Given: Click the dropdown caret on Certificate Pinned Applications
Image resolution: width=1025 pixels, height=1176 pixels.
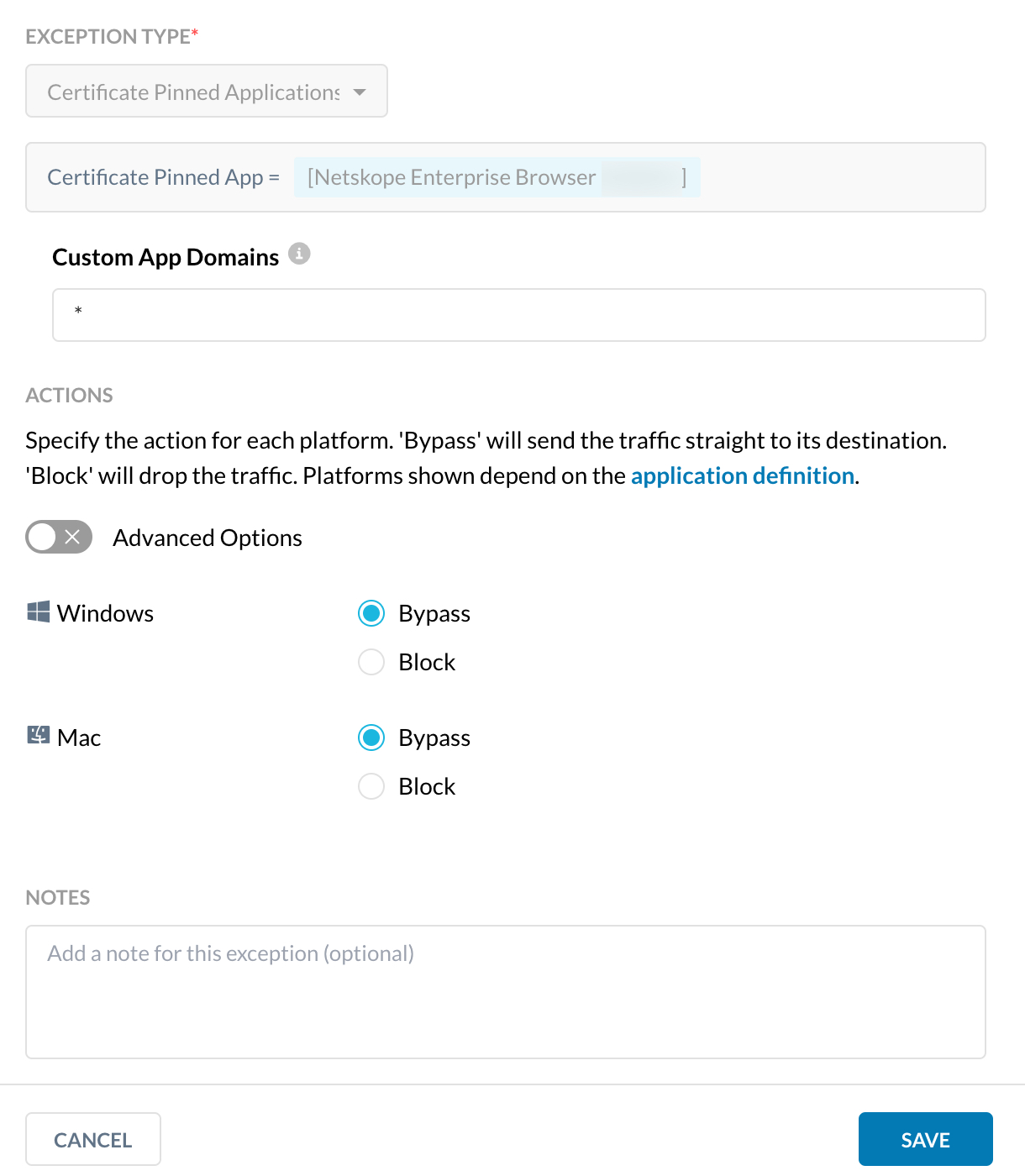Looking at the screenshot, I should (x=360, y=92).
